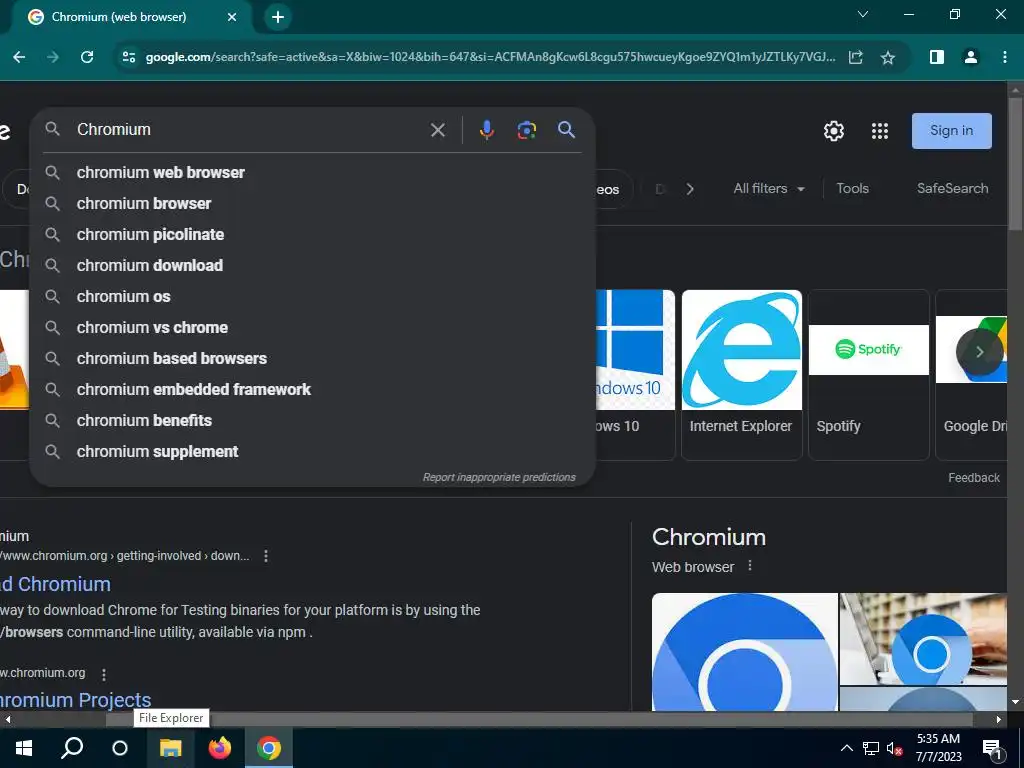Show hidden tray icons chevron
Image resolution: width=1024 pixels, height=768 pixels.
846,748
